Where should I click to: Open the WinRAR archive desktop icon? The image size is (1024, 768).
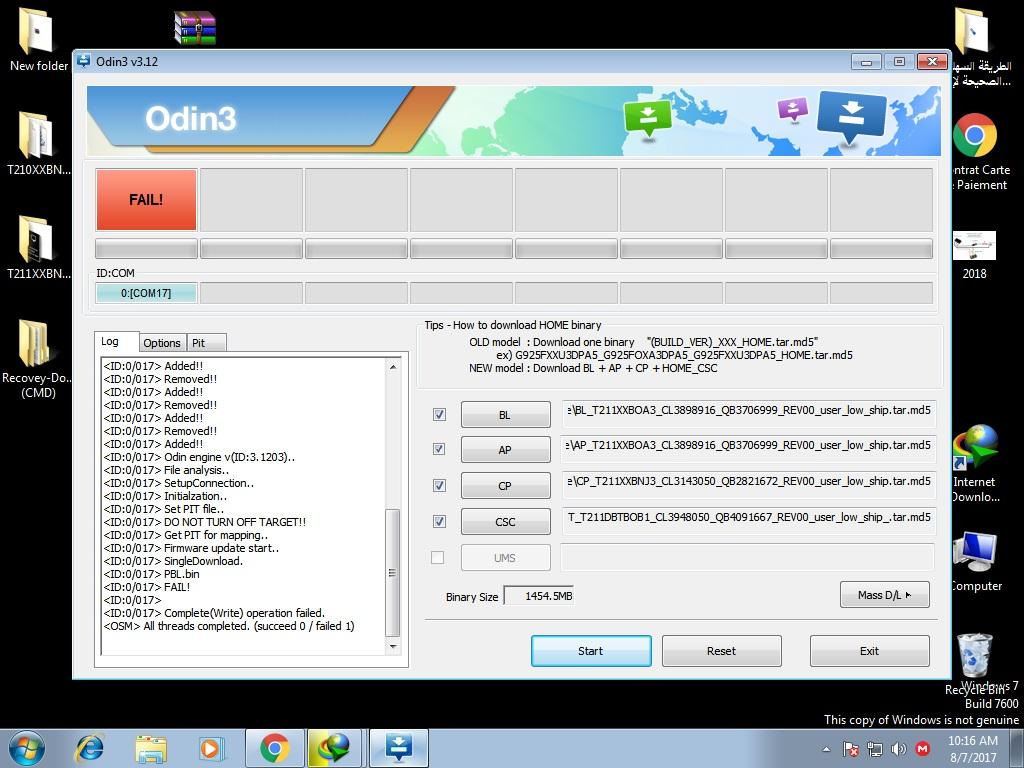tap(195, 27)
